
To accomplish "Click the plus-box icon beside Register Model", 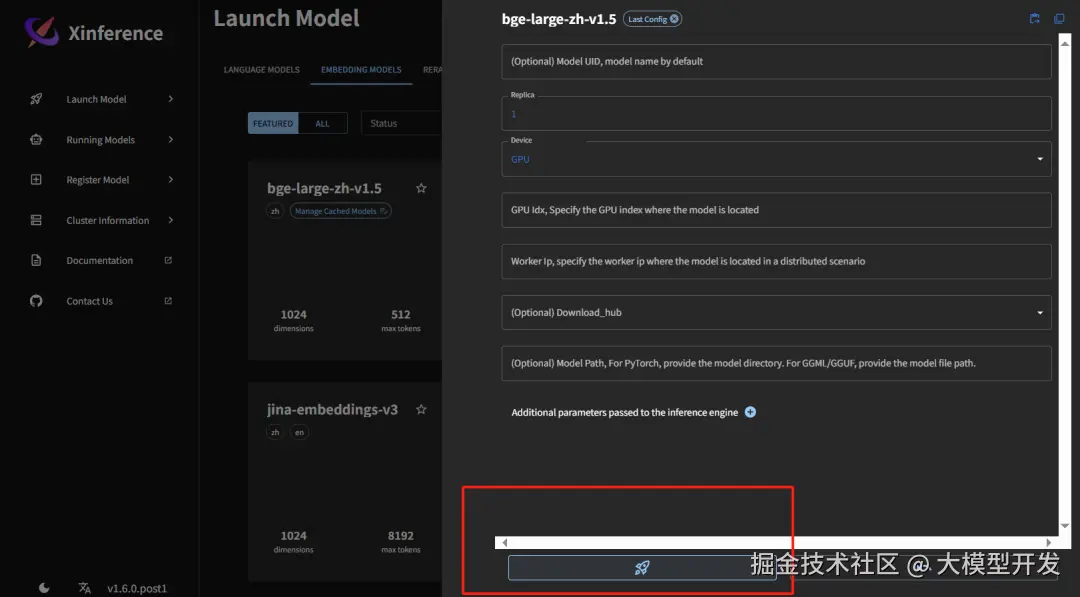I will click(x=37, y=180).
